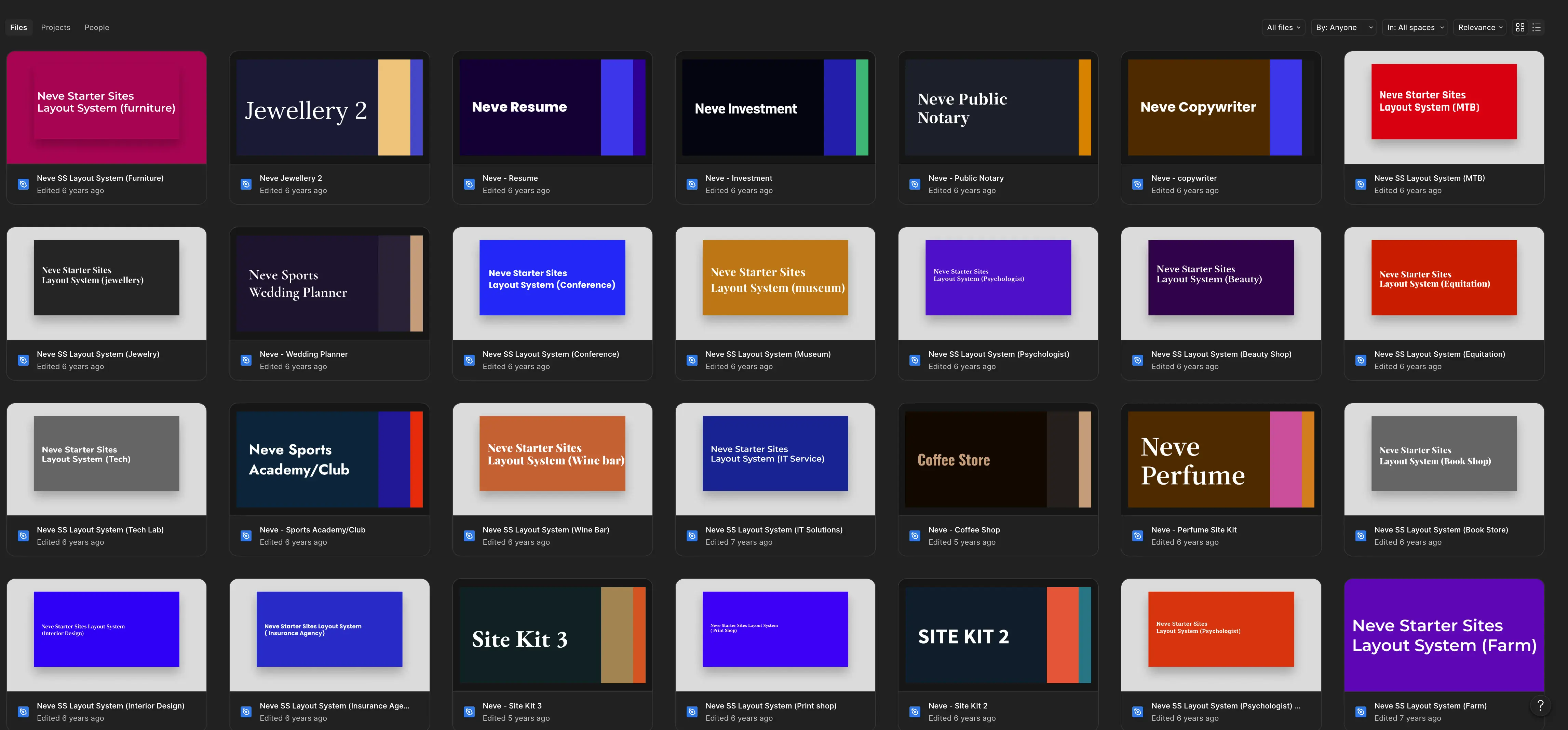The width and height of the screenshot is (1568, 730).
Task: Click file icon beside Neve - copywriter
Action: point(1137,184)
